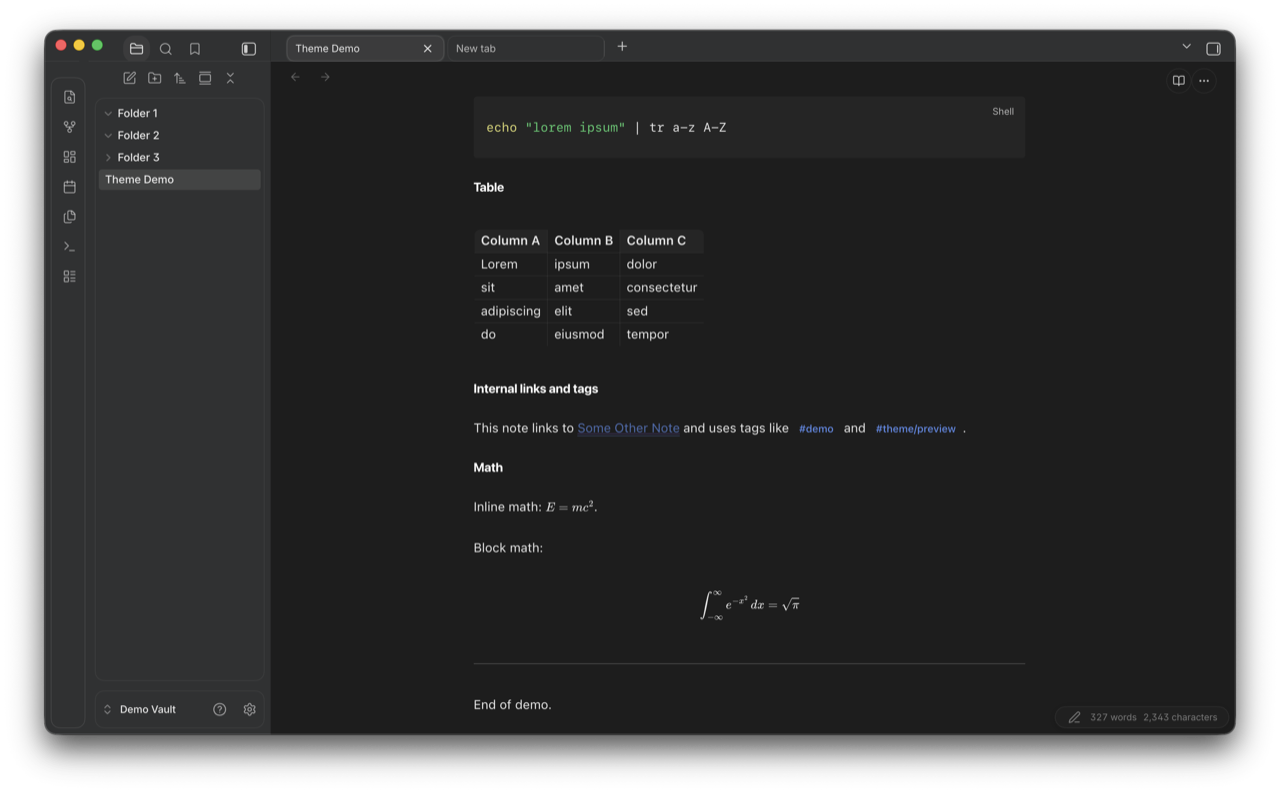Select the Folder 3 label in the tree
This screenshot has height=793, width=1280.
[x=138, y=158]
